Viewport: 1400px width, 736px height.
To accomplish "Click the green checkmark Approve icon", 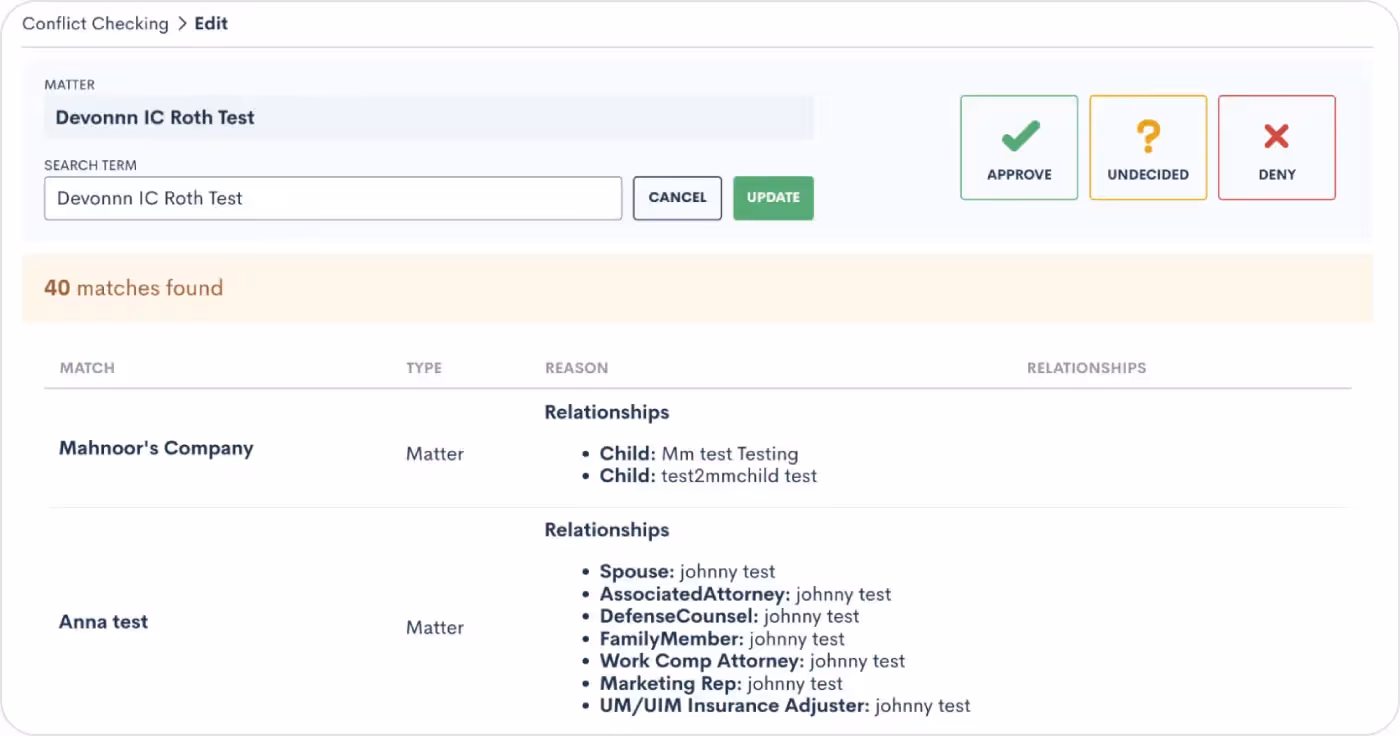I will click(x=1019, y=136).
